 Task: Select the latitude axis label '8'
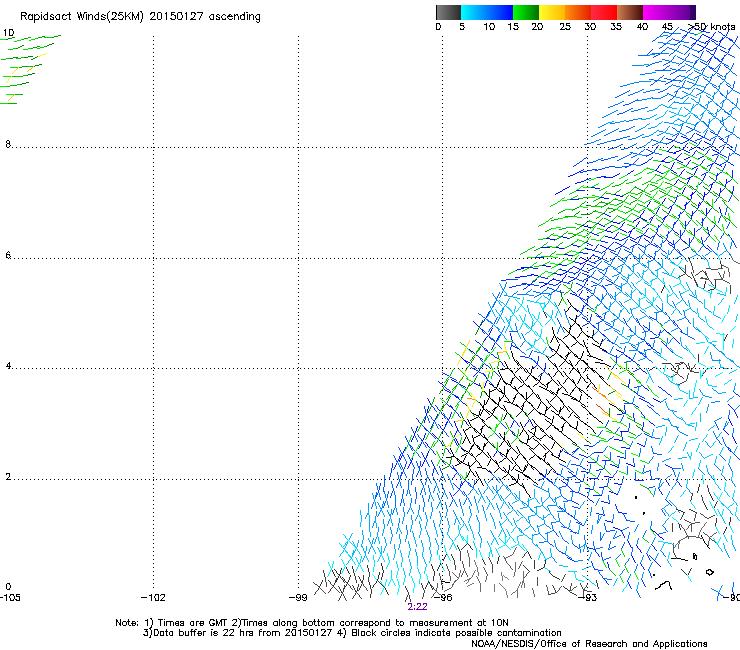[x=8, y=144]
